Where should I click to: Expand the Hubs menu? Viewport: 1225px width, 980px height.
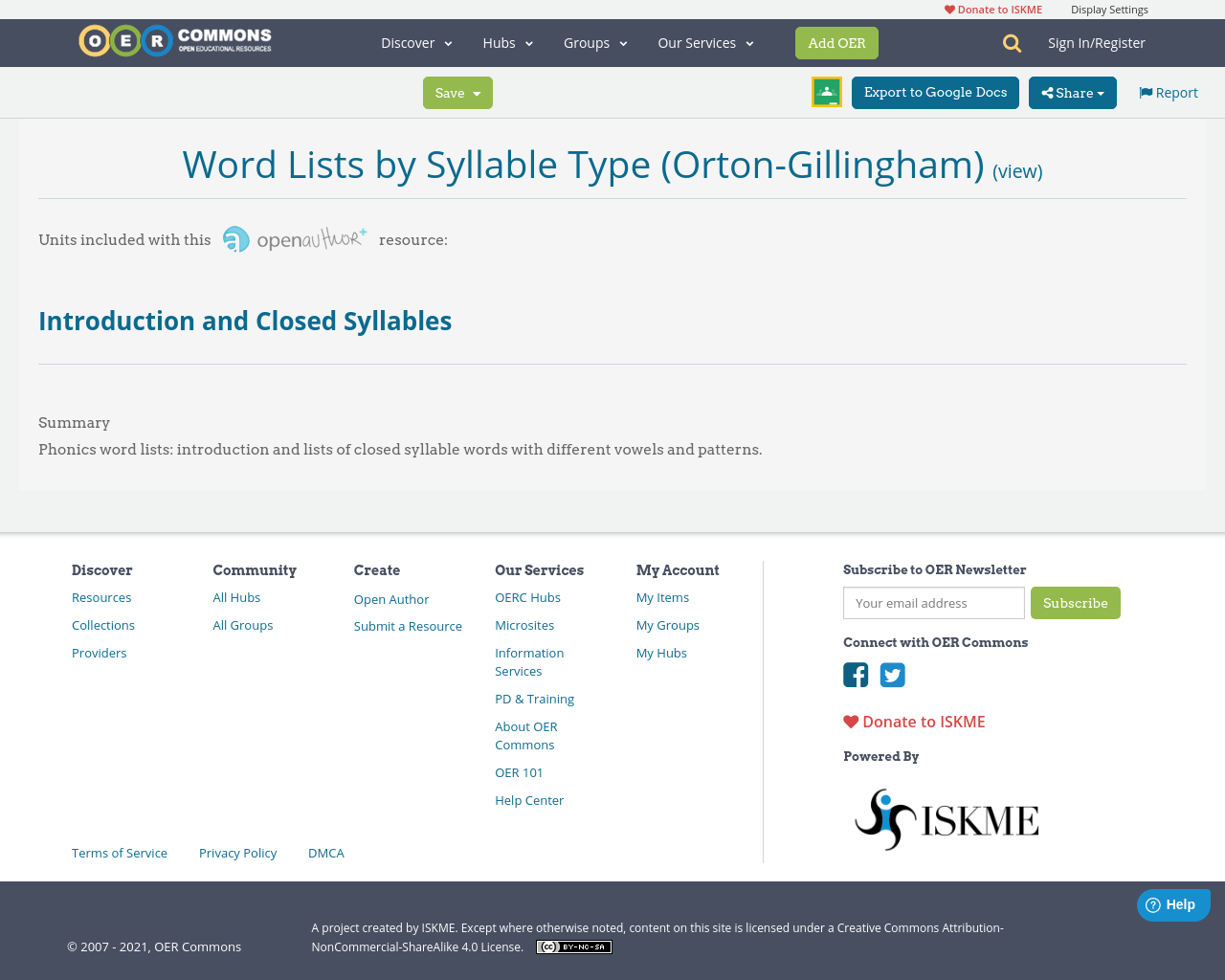point(507,43)
